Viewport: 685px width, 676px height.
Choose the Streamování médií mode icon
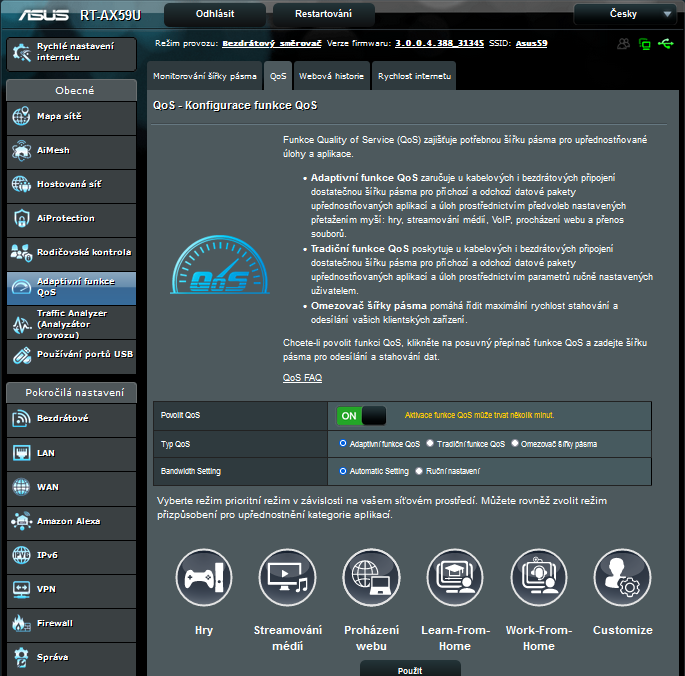pos(288,578)
